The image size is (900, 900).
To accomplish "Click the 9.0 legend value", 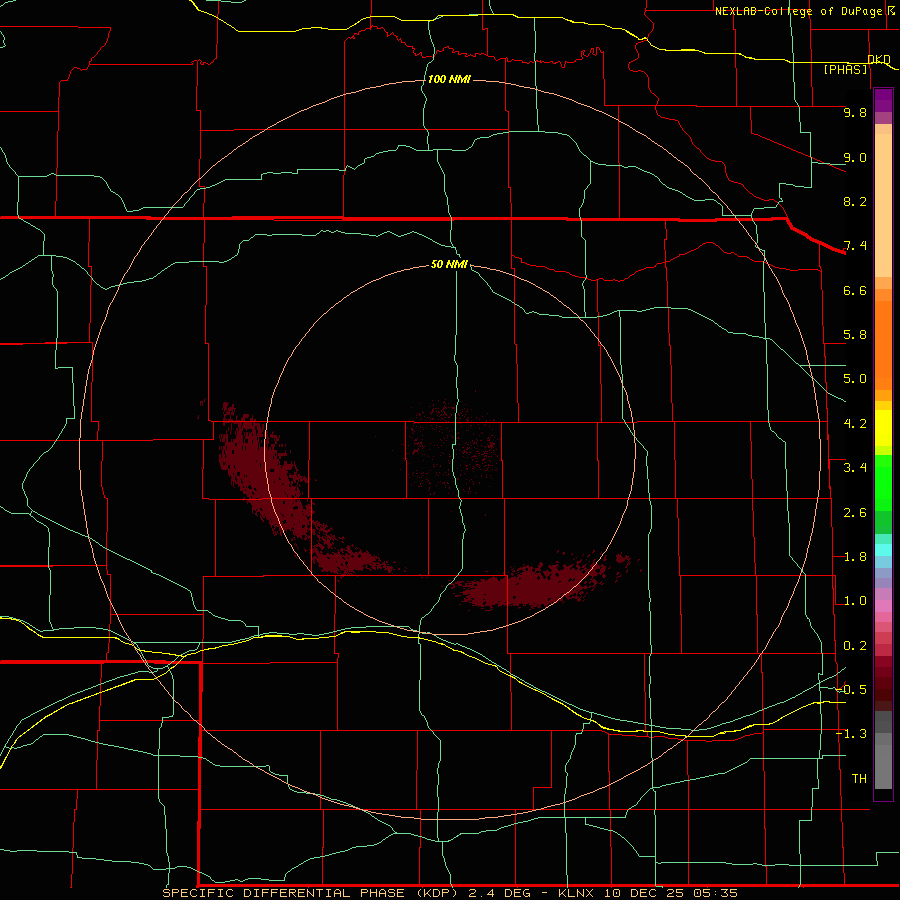I will coord(855,157).
